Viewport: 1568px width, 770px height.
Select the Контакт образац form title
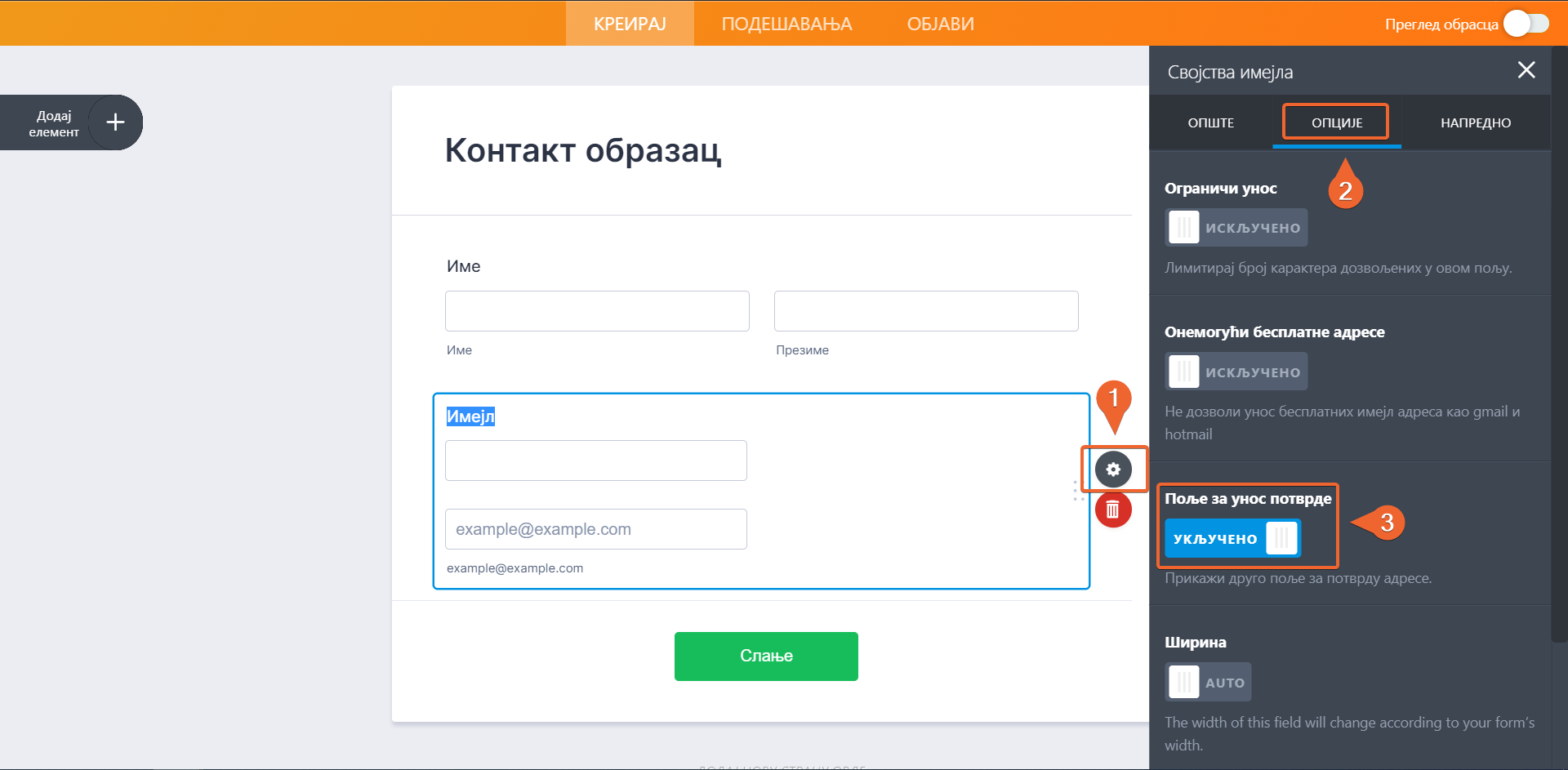pos(582,152)
